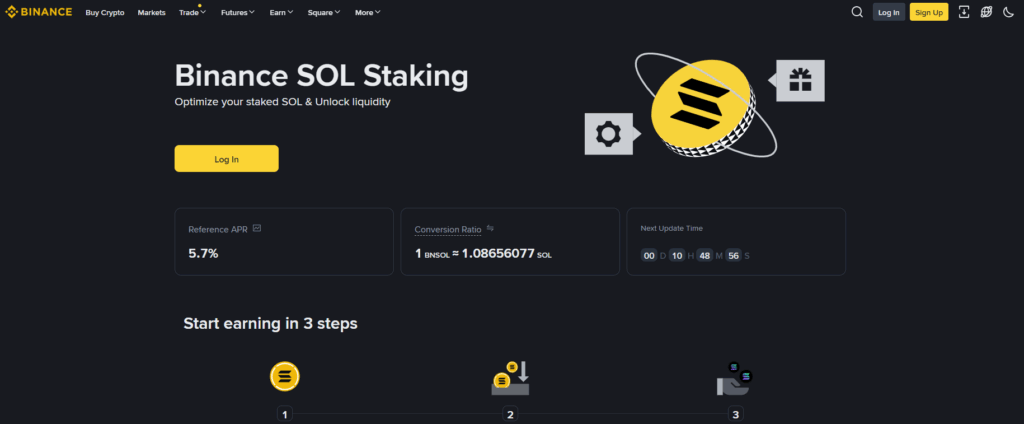Click the swap icon beside Conversion Ratio
The image size is (1024, 424).
[x=491, y=229]
